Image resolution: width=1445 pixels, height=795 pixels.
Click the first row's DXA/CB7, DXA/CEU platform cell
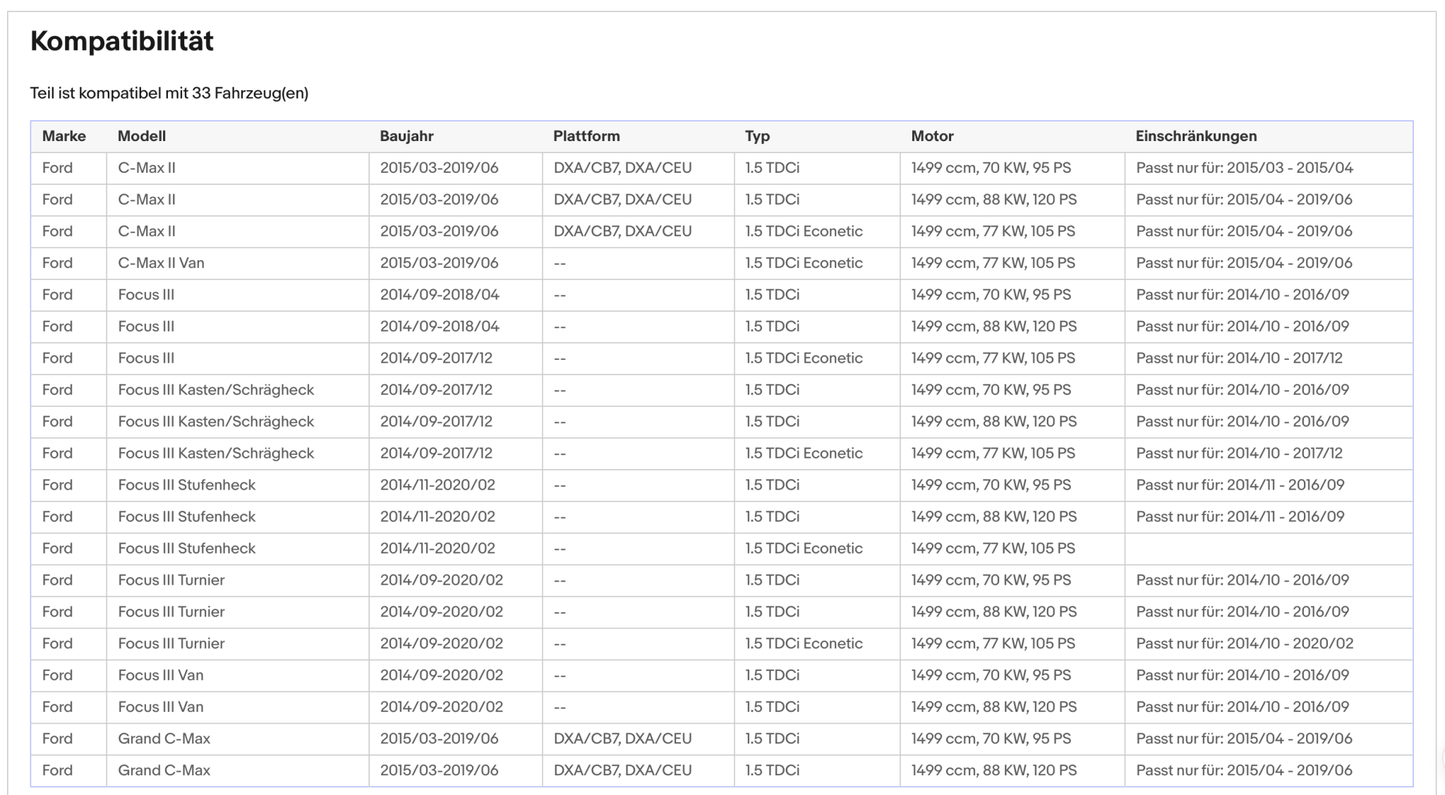[638, 168]
